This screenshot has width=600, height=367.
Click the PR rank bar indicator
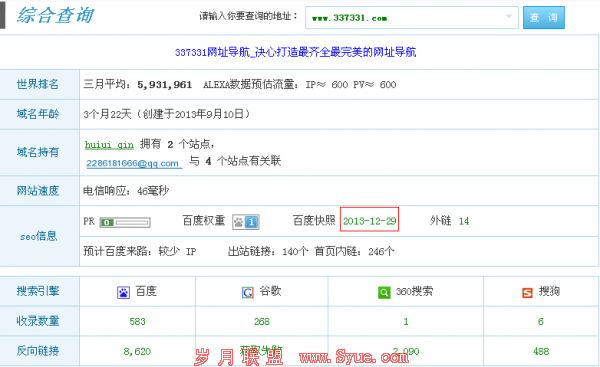pyautogui.click(x=125, y=222)
